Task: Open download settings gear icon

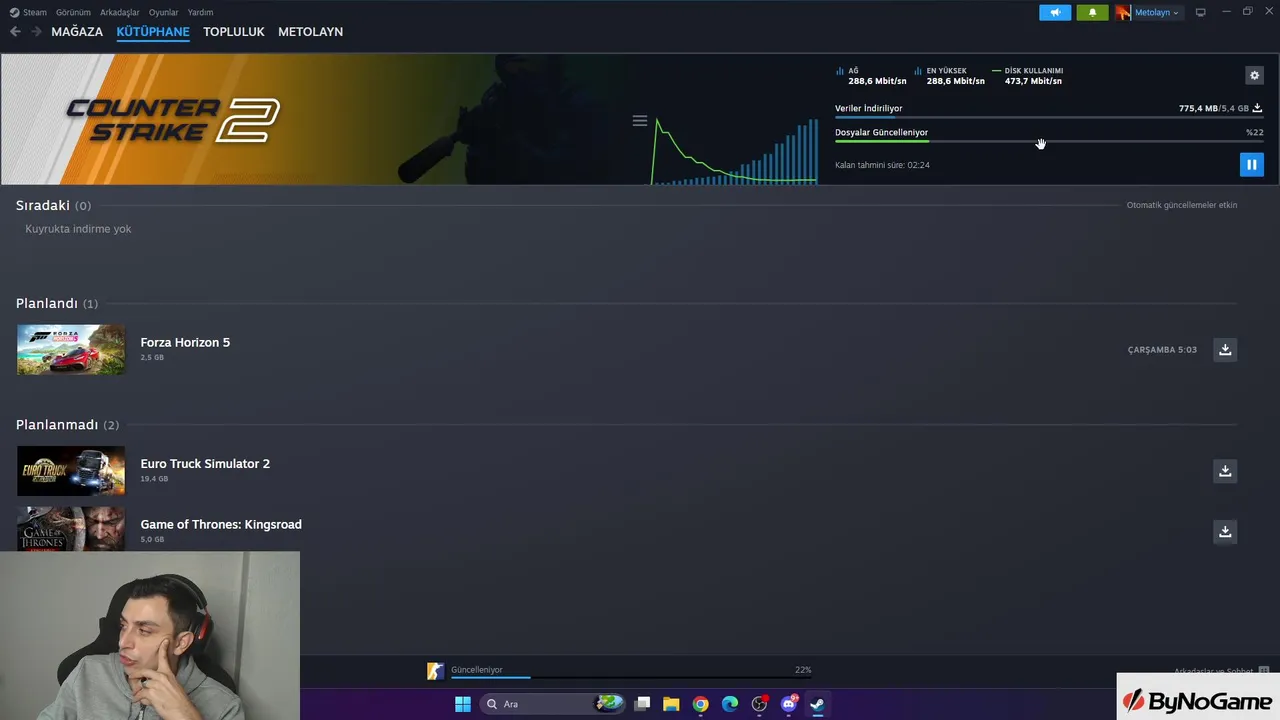Action: [x=1254, y=75]
